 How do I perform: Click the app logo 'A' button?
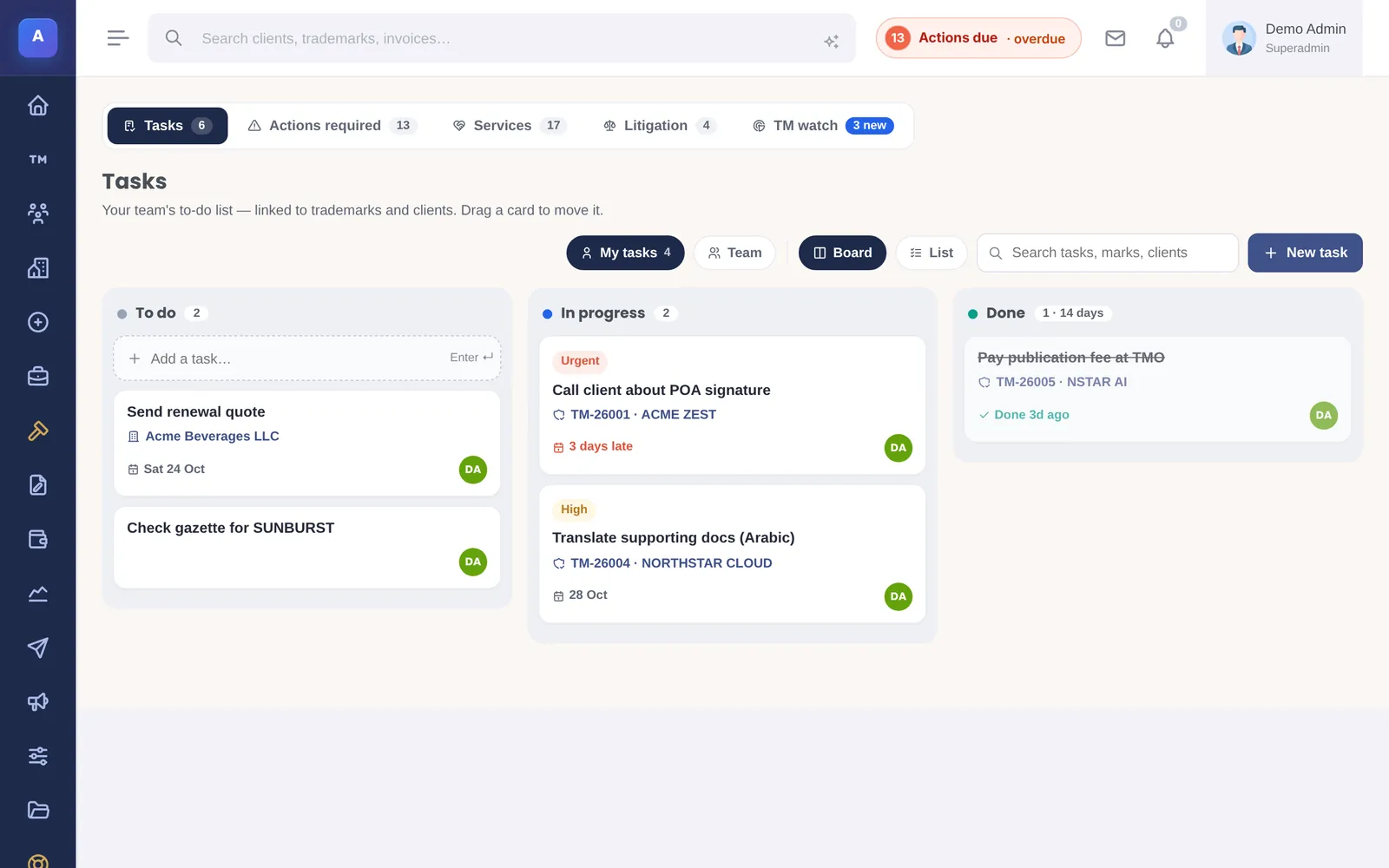(x=37, y=37)
